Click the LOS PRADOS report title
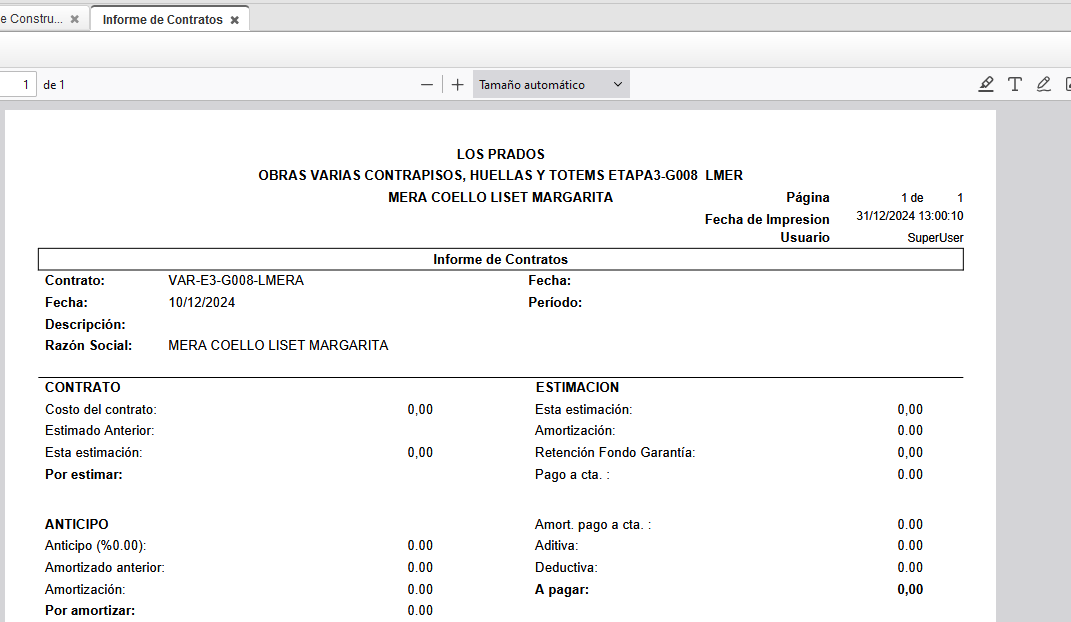Image resolution: width=1071 pixels, height=622 pixels. pos(500,154)
